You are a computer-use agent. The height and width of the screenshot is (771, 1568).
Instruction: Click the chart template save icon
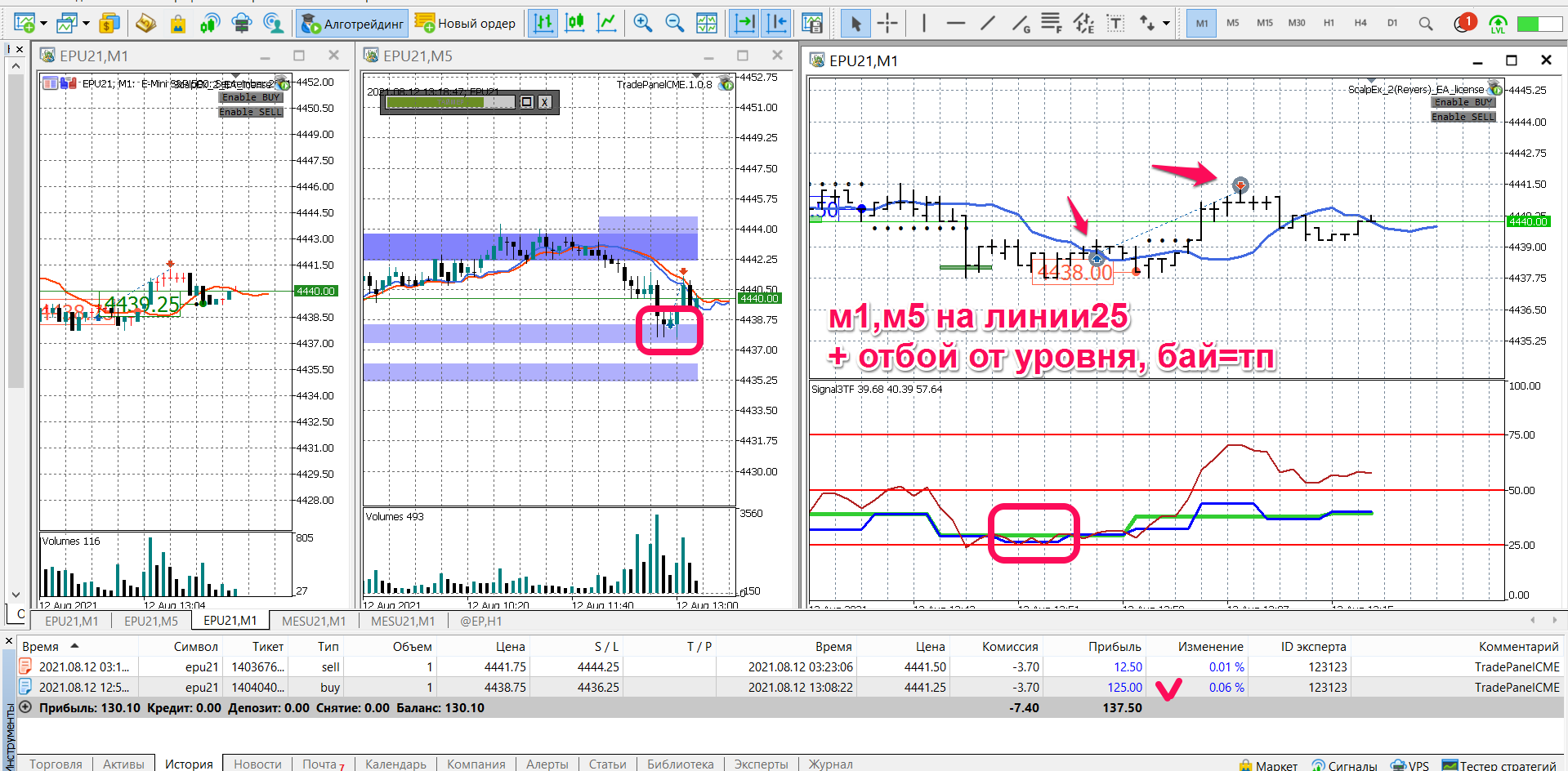pos(812,24)
